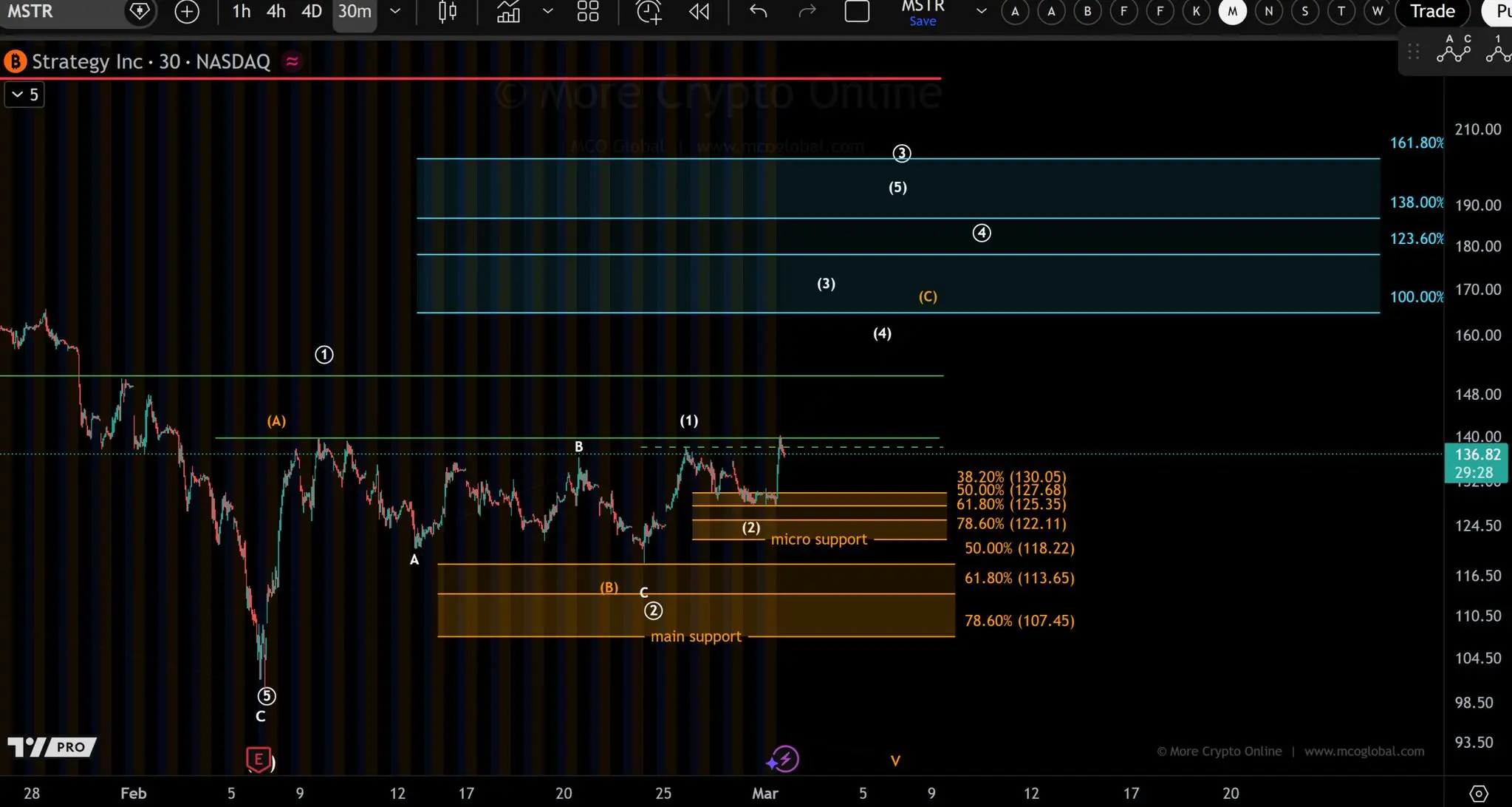Open chart settings gear at bottom right
Screen dimensions: 1512x807
pyautogui.click(x=1478, y=793)
